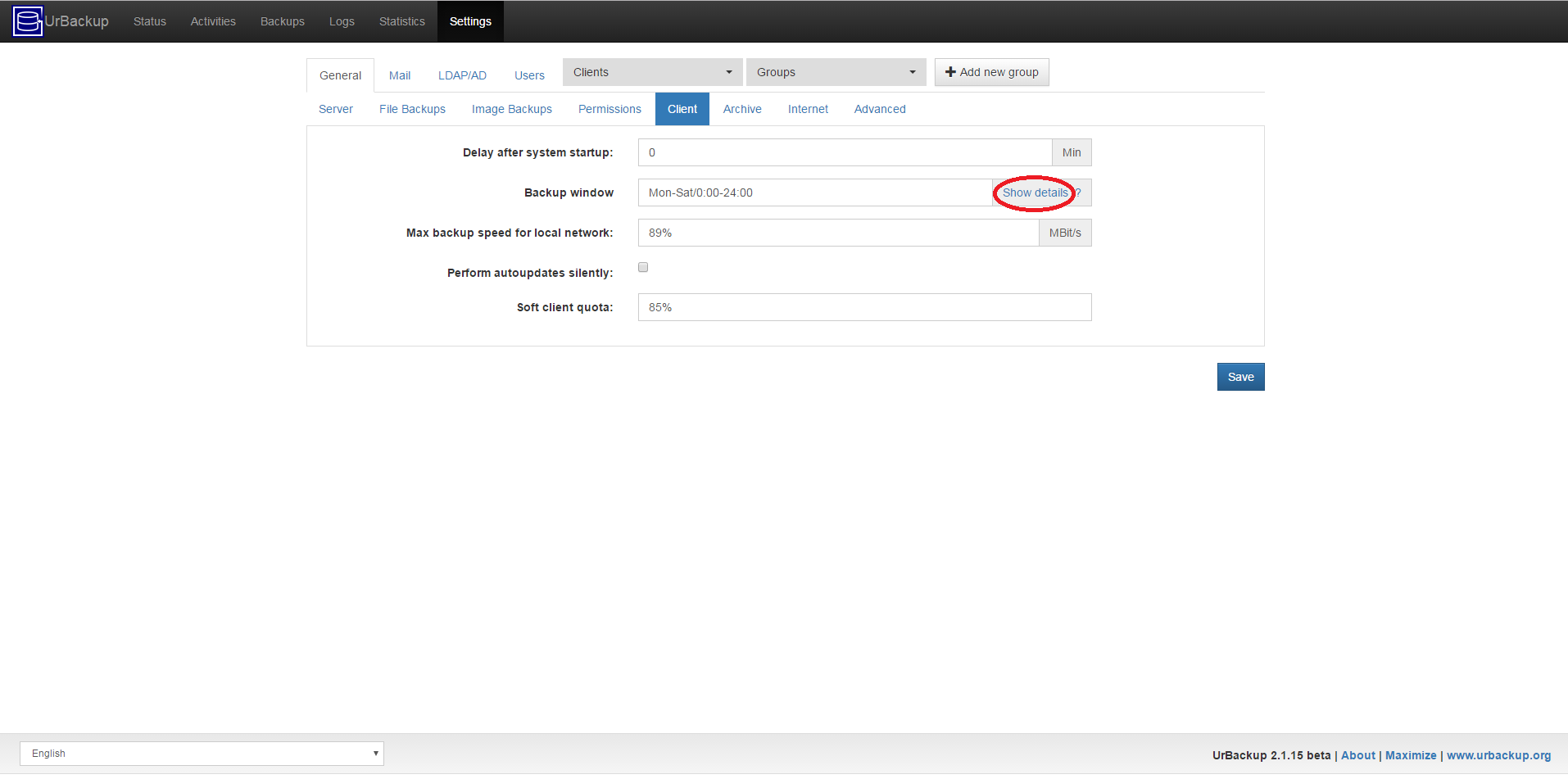Click Add new group button
1568x779 pixels.
pyautogui.click(x=991, y=72)
